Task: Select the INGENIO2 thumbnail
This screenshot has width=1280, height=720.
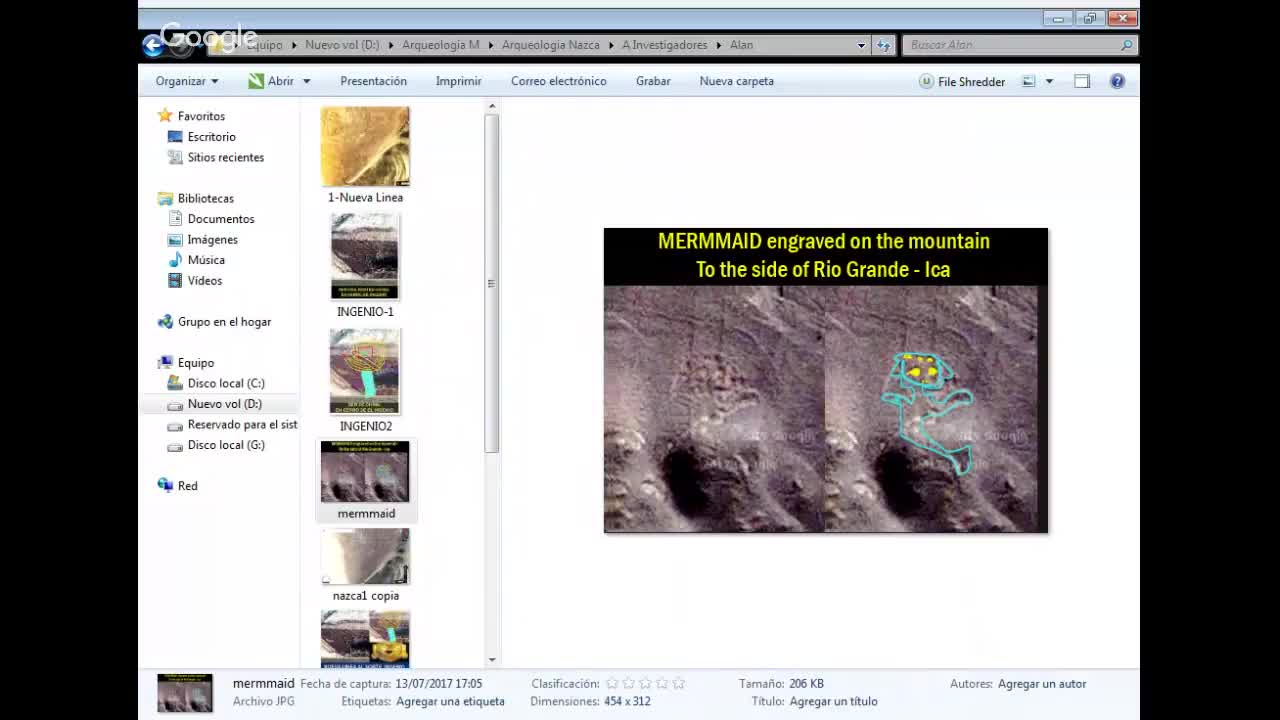Action: [x=365, y=371]
